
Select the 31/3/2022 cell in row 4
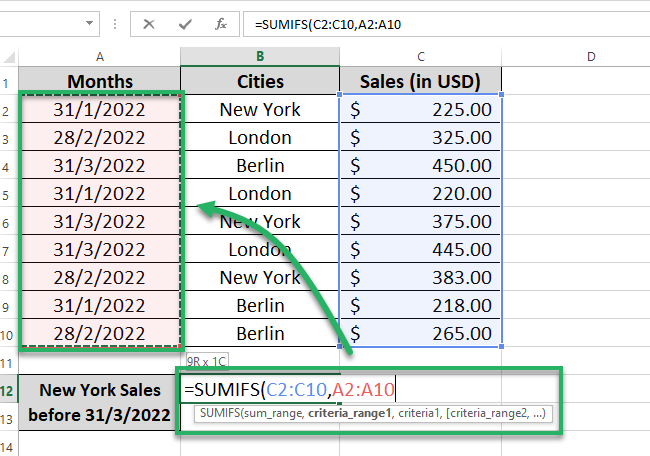tap(99, 165)
